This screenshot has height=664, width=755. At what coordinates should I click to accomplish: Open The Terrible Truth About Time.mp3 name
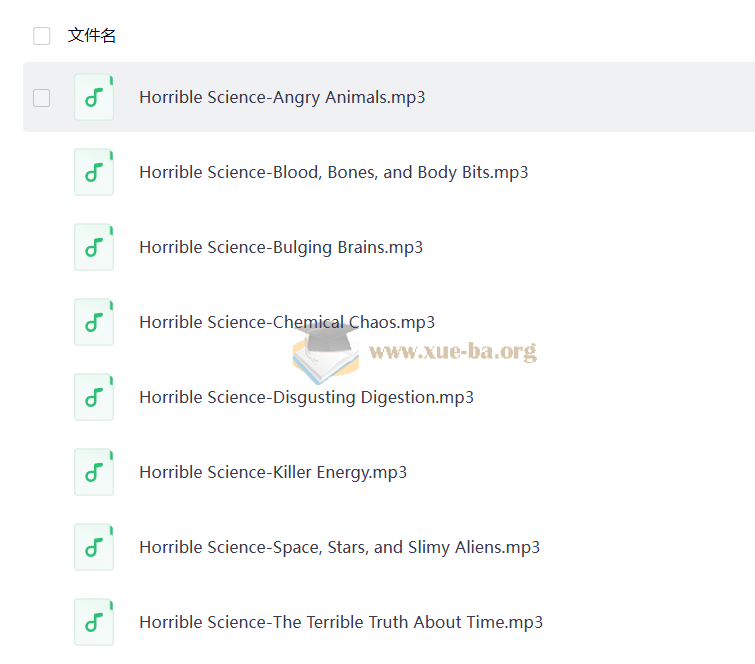pyautogui.click(x=340, y=622)
